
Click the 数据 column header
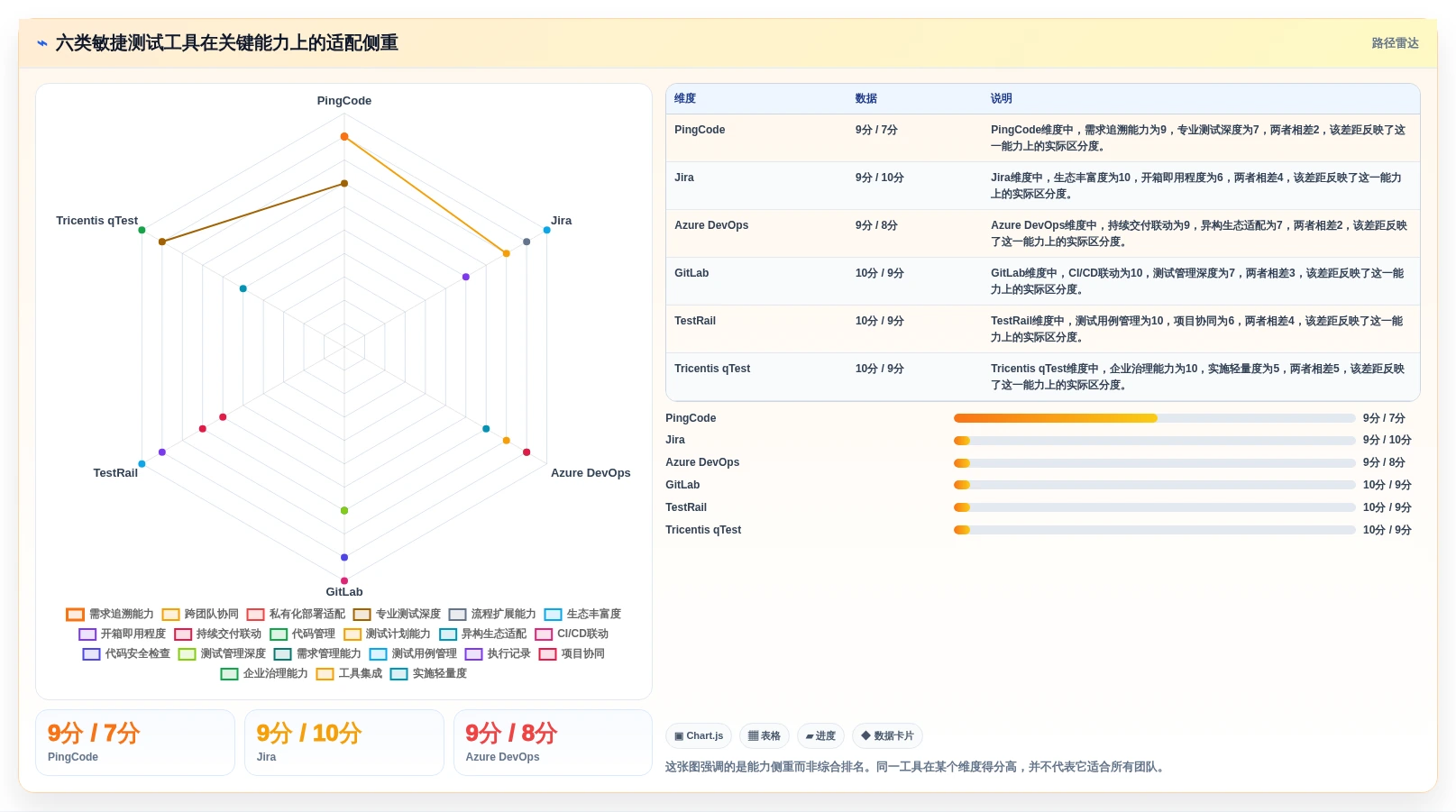(866, 98)
